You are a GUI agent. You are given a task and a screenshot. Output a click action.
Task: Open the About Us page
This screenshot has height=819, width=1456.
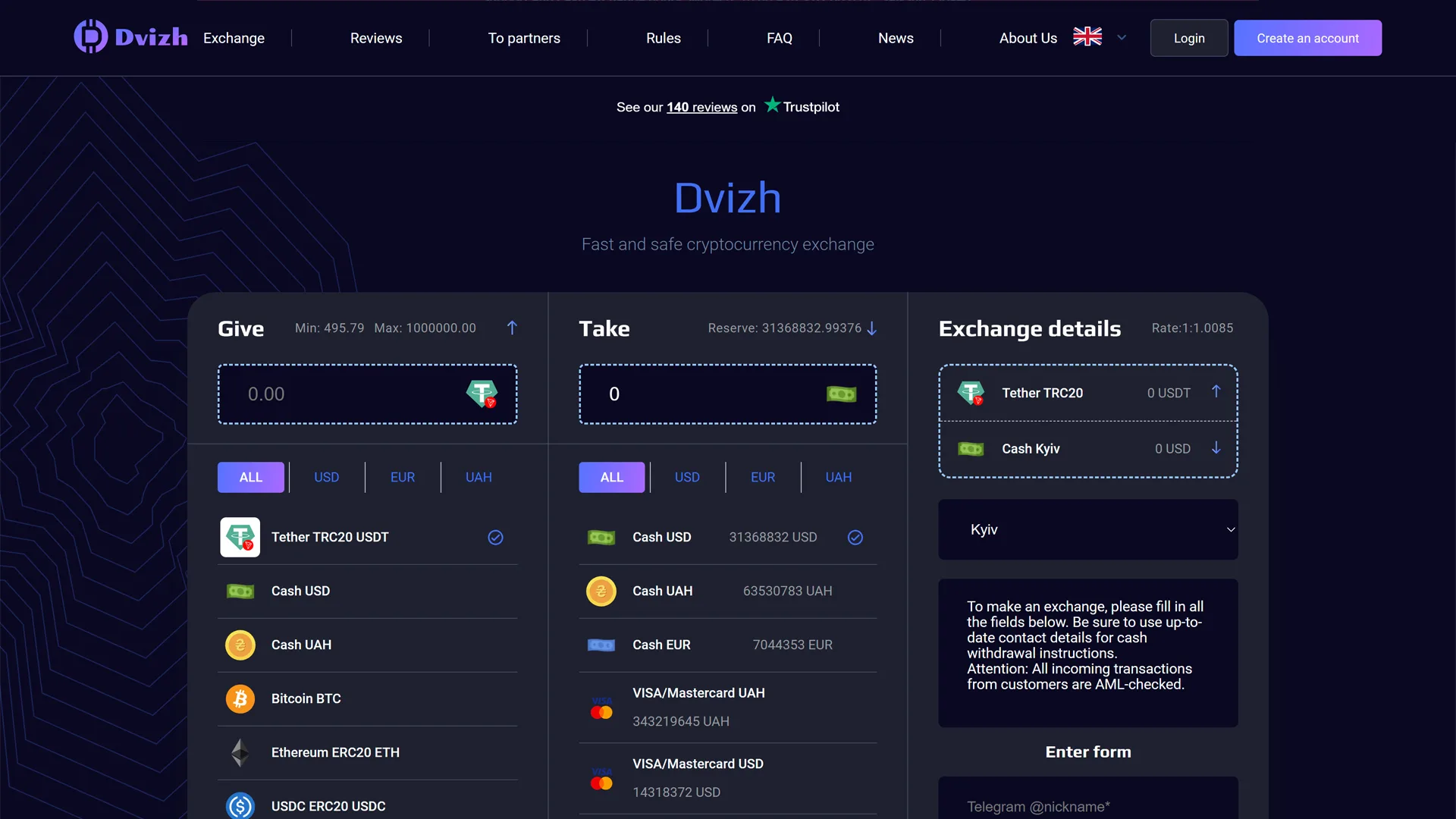[1028, 38]
